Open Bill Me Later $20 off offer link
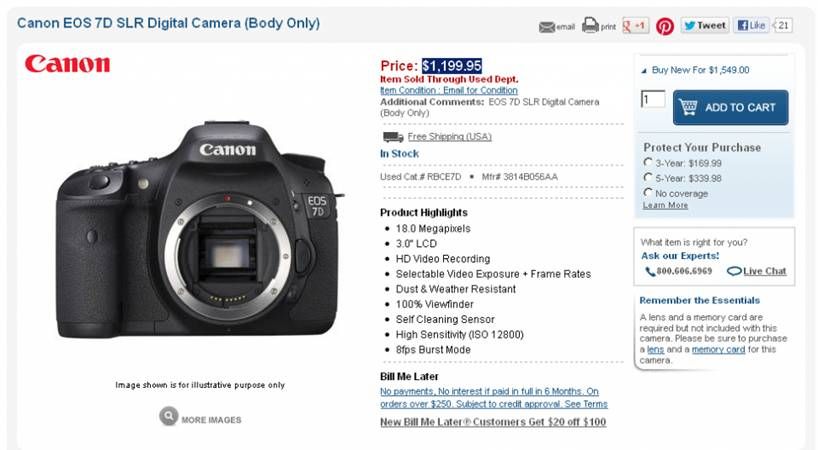Image resolution: width=818 pixels, height=450 pixels. [493, 422]
